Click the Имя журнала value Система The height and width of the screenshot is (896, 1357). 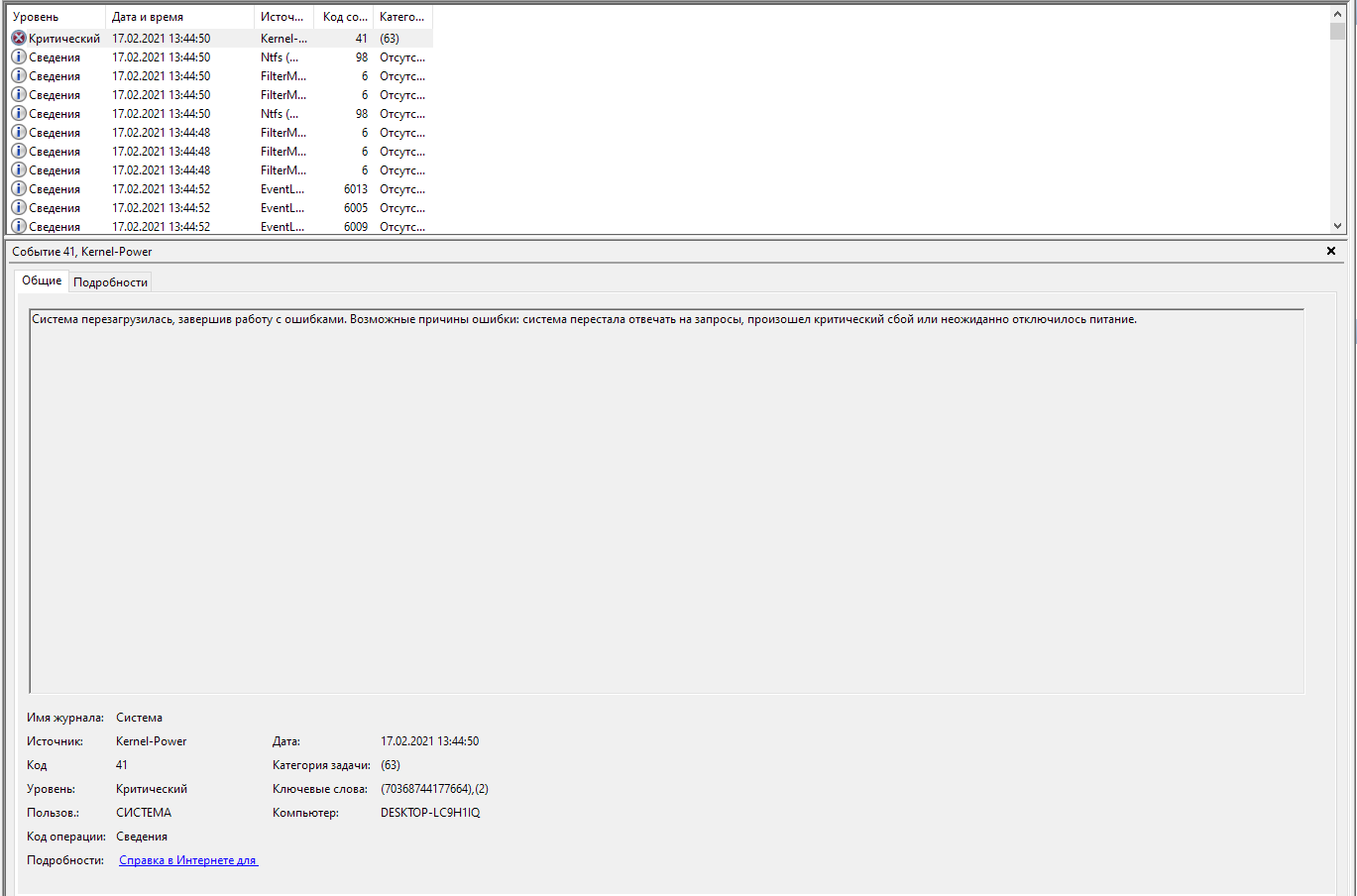pyautogui.click(x=139, y=718)
